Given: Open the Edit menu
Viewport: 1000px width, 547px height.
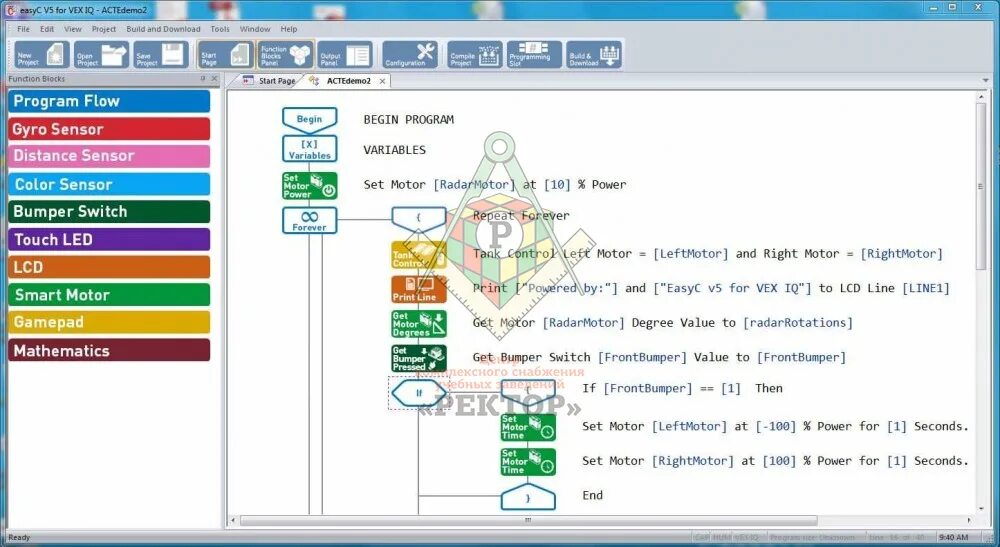Looking at the screenshot, I should coord(47,29).
